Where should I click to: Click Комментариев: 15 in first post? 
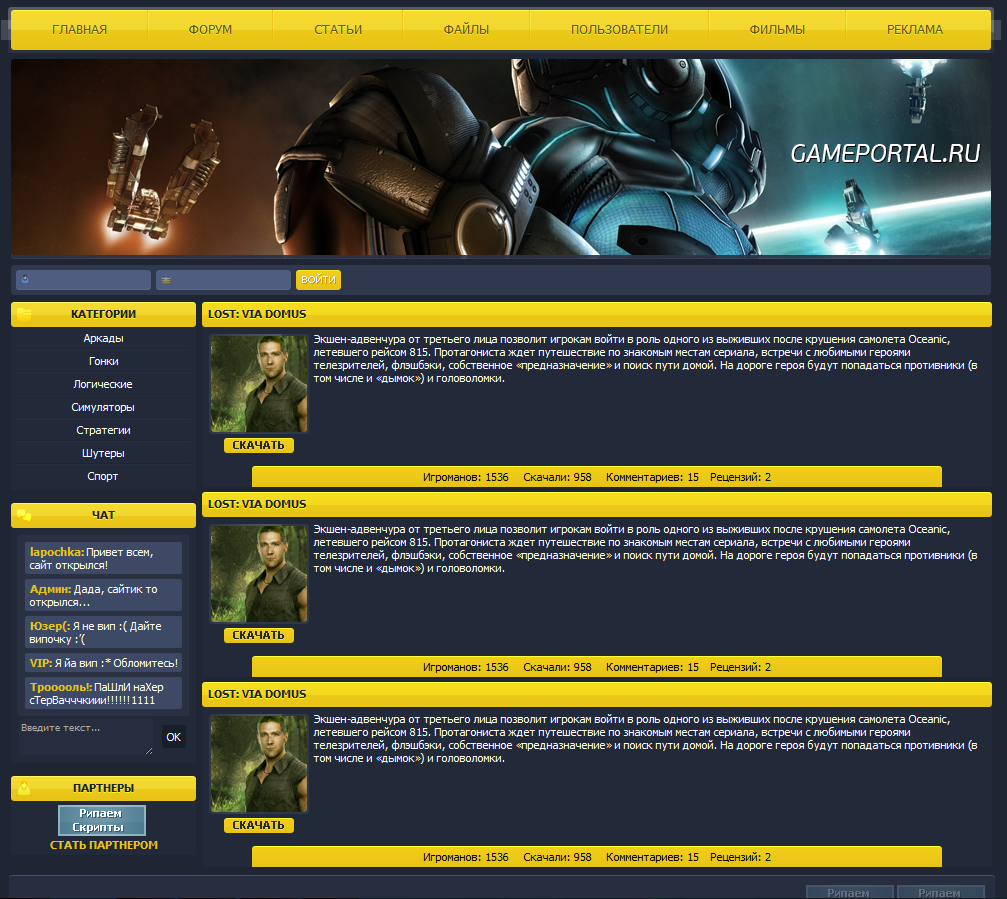[652, 477]
